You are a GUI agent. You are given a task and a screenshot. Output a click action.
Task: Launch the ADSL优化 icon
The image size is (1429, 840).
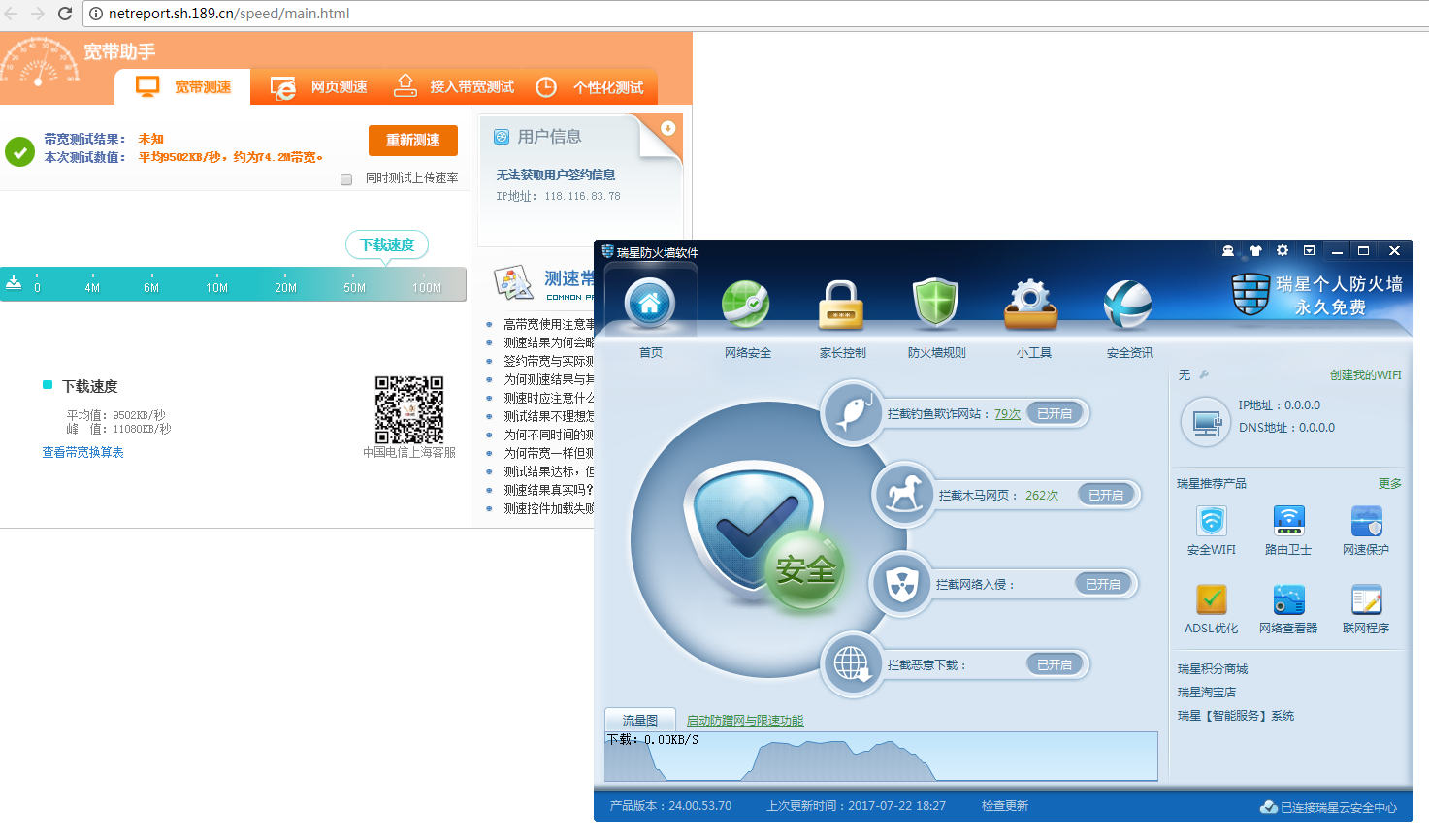[1212, 600]
